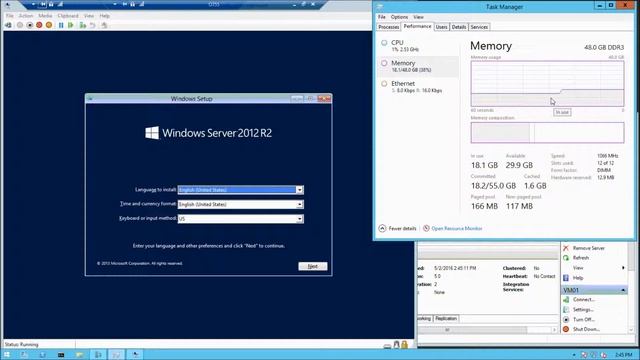Click the Connect icon under VM01

pos(566,300)
